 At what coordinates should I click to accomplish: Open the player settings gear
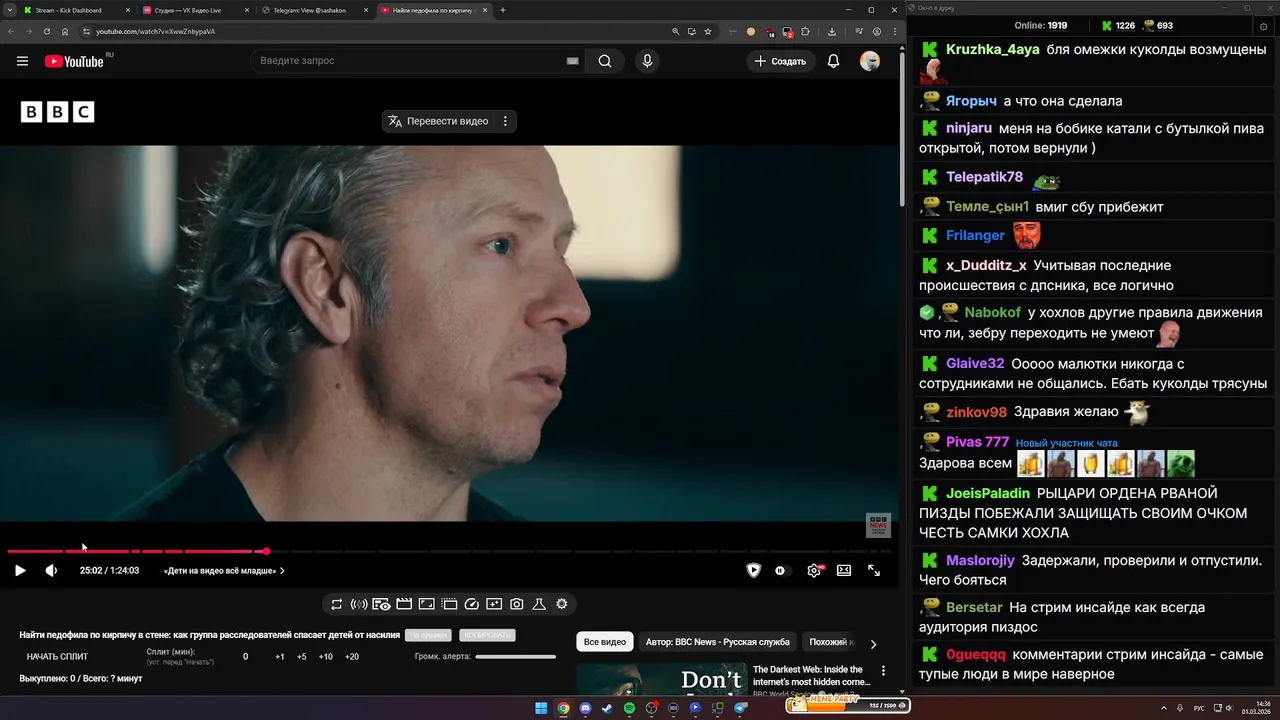(814, 570)
